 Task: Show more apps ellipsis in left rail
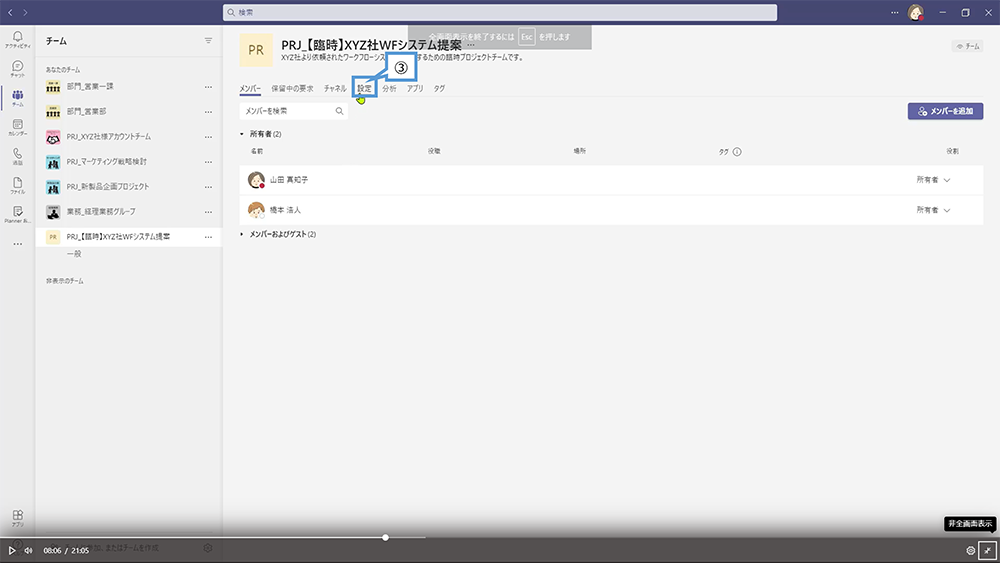[x=17, y=244]
